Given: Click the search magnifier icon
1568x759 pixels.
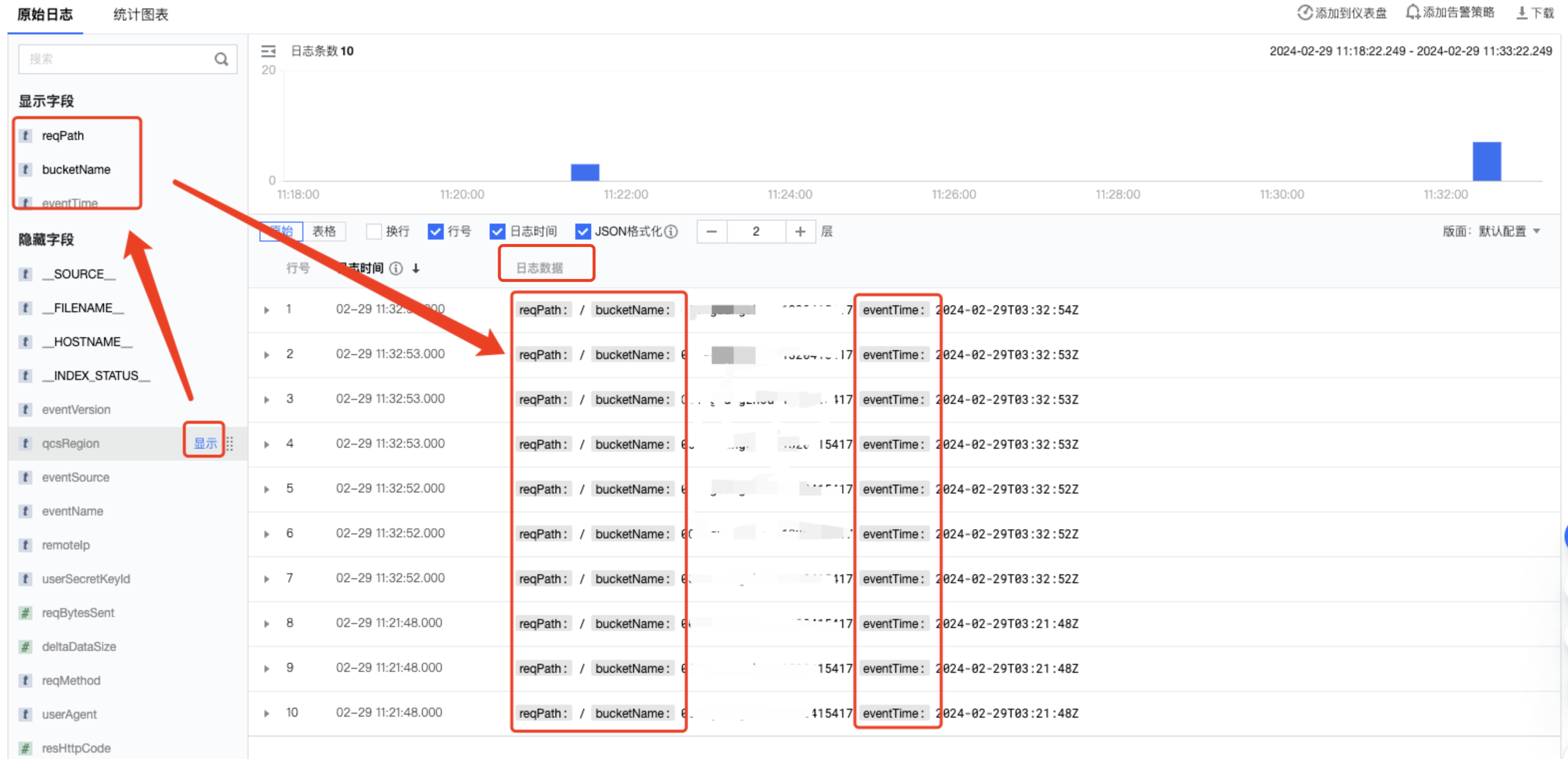Looking at the screenshot, I should pyautogui.click(x=221, y=59).
